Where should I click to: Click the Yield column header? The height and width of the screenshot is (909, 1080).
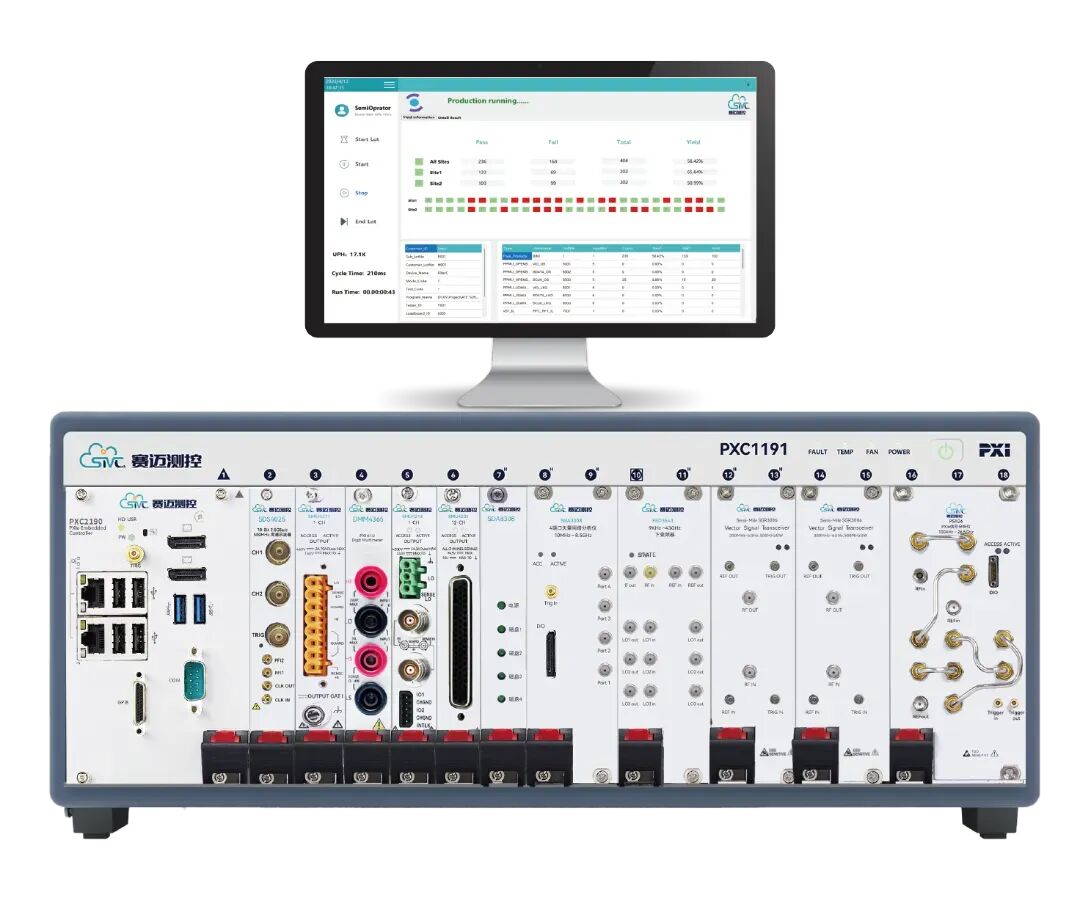coord(694,142)
